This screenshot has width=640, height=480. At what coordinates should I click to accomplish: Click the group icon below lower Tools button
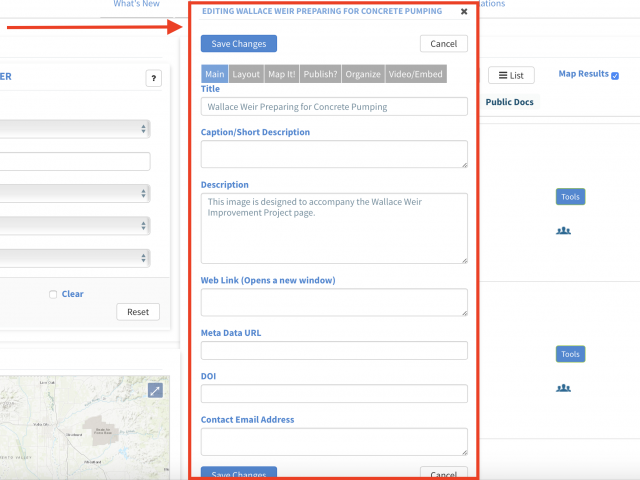pos(563,388)
